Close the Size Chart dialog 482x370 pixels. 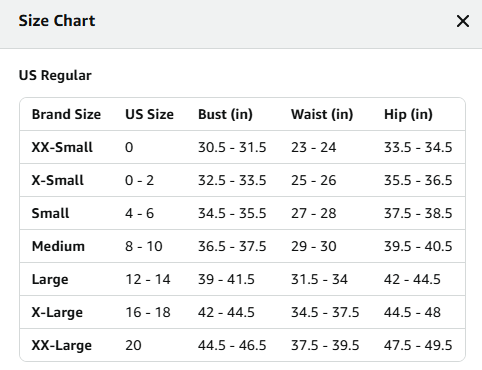pyautogui.click(x=463, y=21)
